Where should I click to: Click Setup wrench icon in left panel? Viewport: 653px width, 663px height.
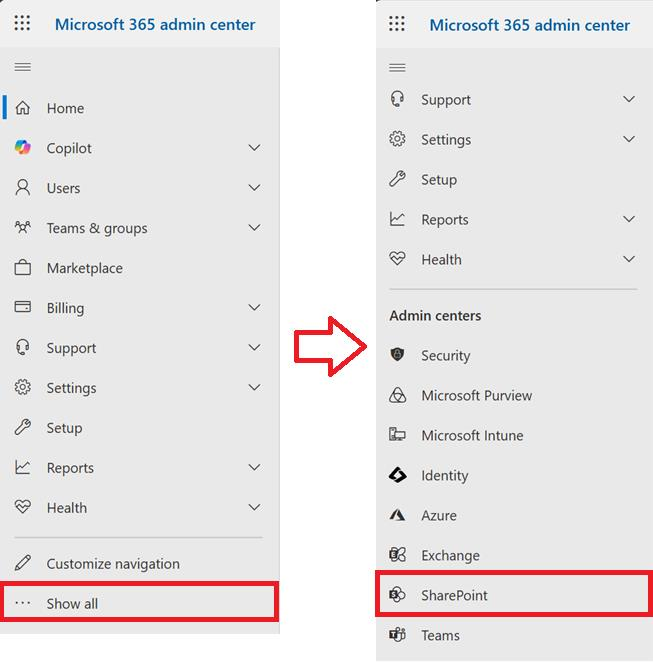point(22,427)
